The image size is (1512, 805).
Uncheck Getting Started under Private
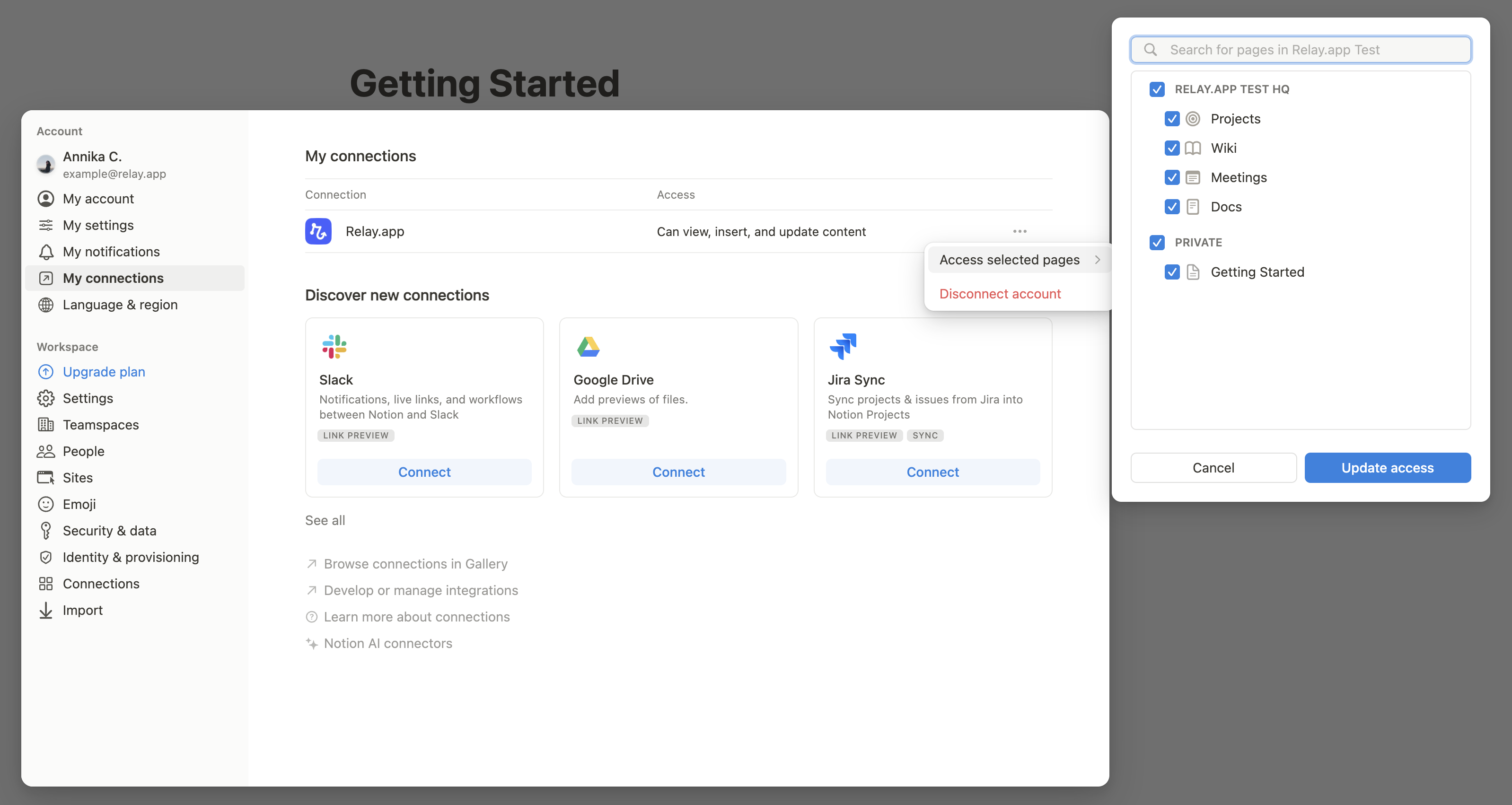pyautogui.click(x=1171, y=271)
